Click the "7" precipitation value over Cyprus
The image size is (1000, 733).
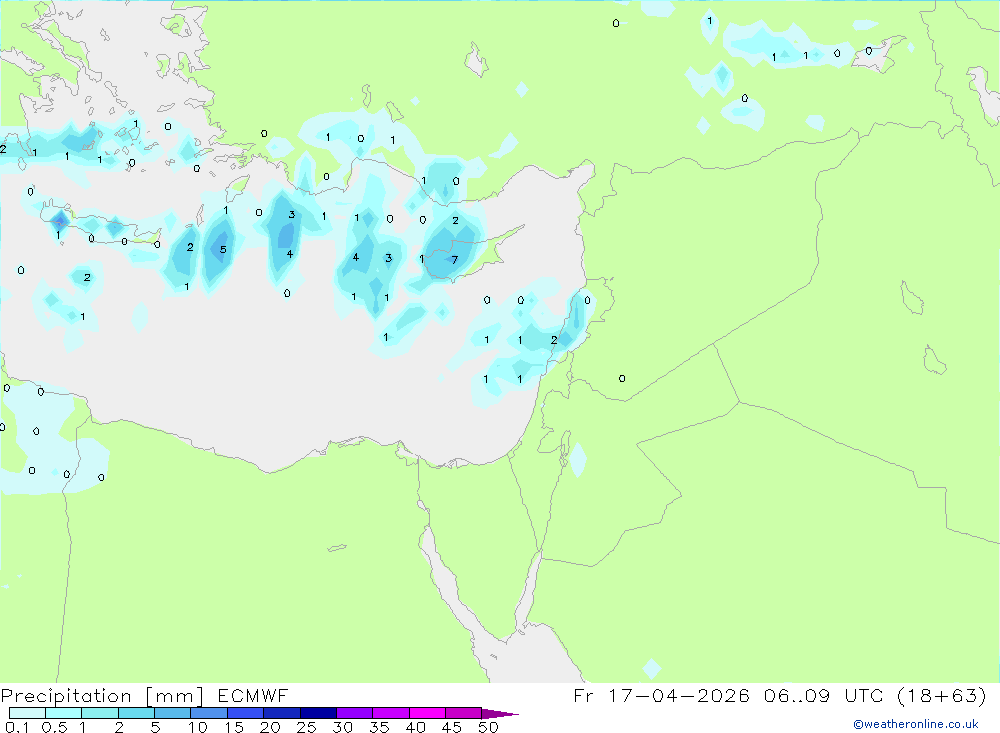(455, 260)
